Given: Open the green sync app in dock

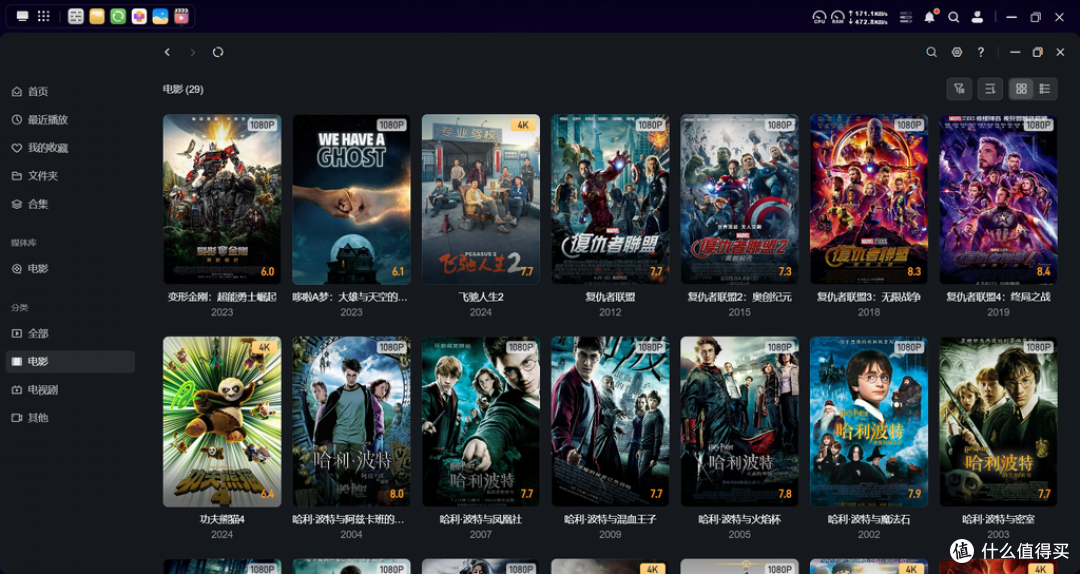Looking at the screenshot, I should pyautogui.click(x=118, y=17).
